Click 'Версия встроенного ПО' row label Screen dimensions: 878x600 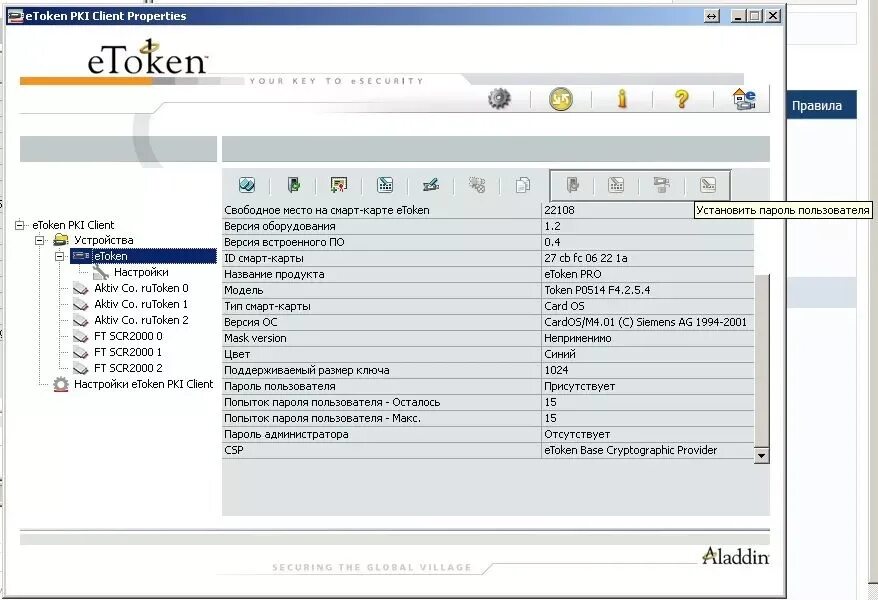click(x=284, y=242)
